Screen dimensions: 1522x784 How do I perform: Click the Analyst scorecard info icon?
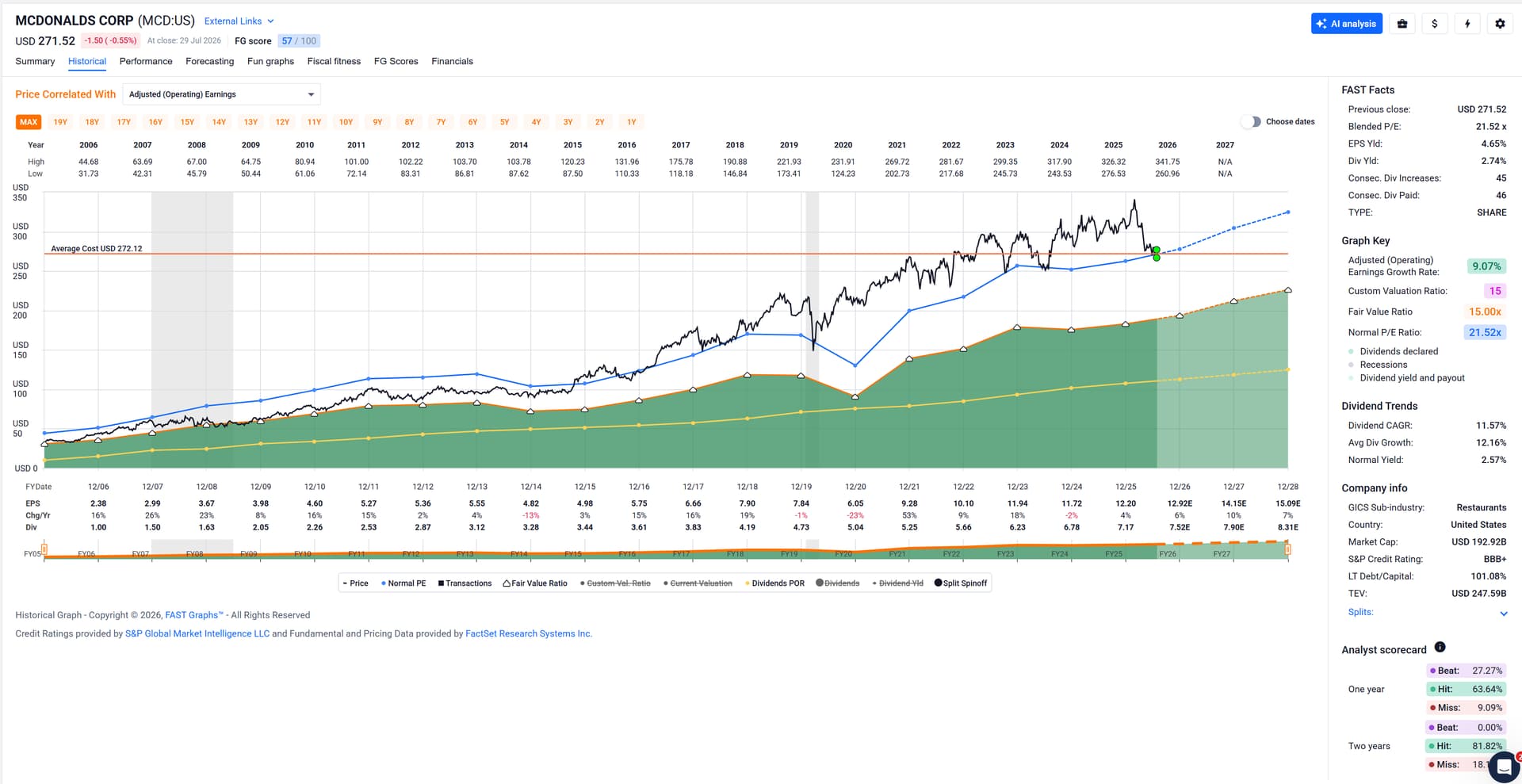[1440, 647]
